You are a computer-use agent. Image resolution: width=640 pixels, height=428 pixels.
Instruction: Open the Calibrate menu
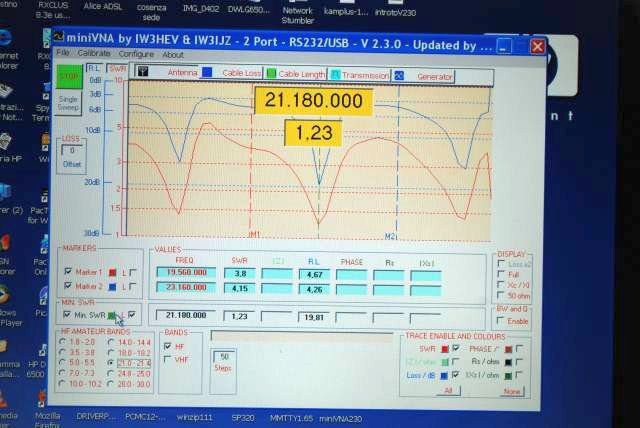(x=94, y=53)
